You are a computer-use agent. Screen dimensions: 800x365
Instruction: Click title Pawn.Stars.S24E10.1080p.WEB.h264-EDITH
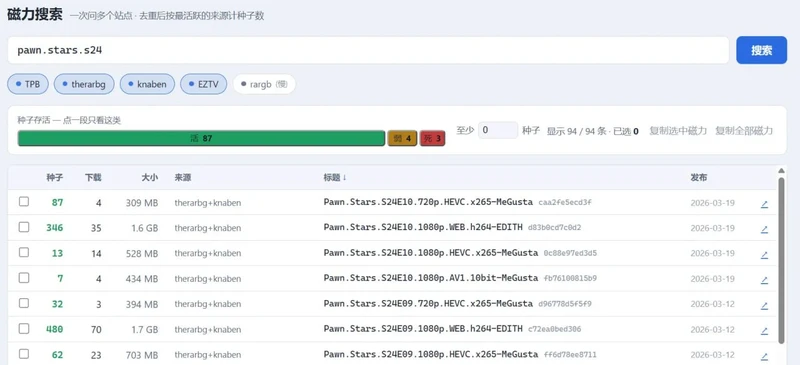[423, 227]
